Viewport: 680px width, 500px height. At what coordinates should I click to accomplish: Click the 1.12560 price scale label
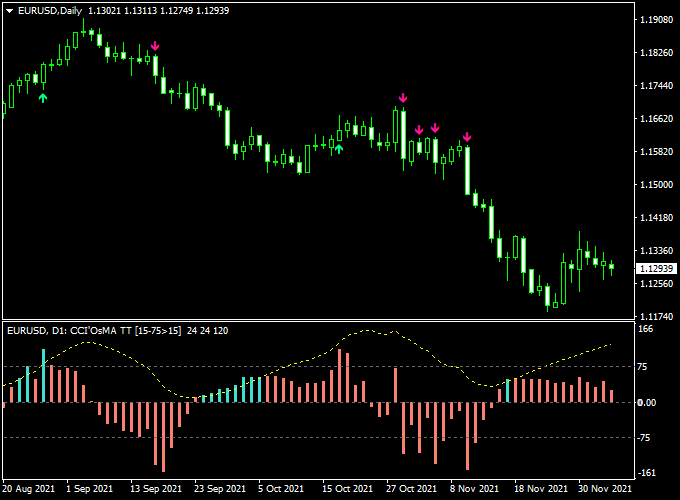[x=657, y=283]
